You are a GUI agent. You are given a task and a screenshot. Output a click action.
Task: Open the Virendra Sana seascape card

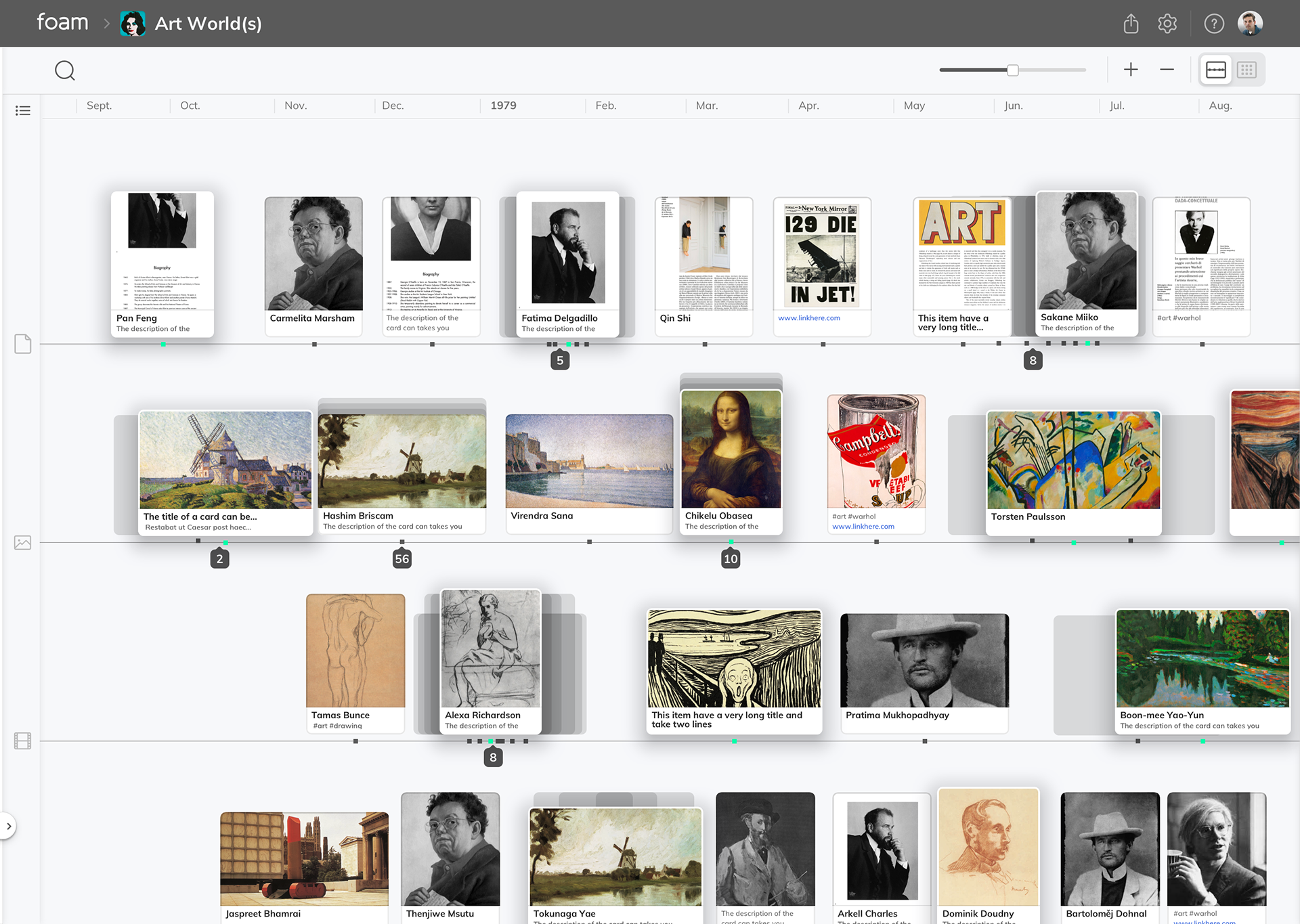tap(589, 474)
